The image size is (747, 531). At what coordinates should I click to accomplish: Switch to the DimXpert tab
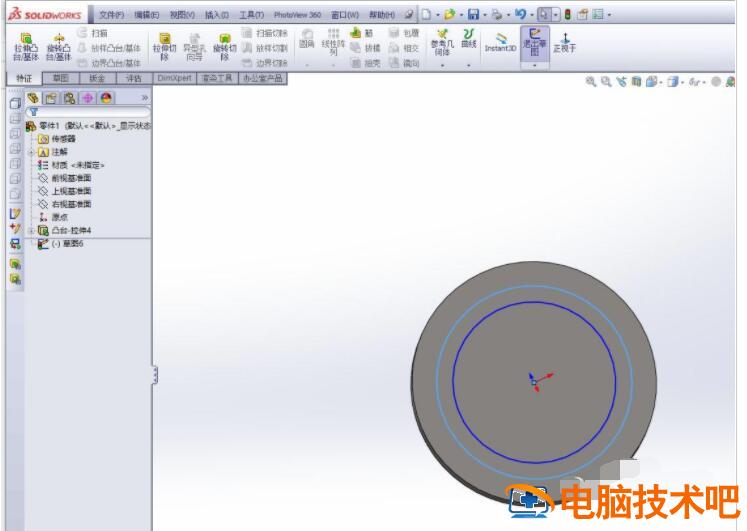(174, 78)
